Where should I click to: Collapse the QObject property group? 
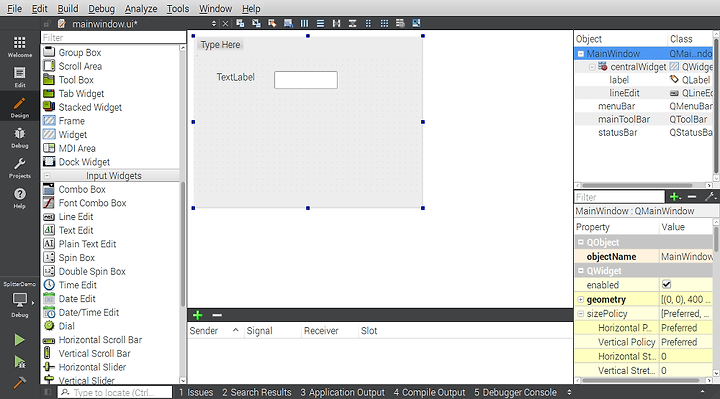click(x=581, y=242)
